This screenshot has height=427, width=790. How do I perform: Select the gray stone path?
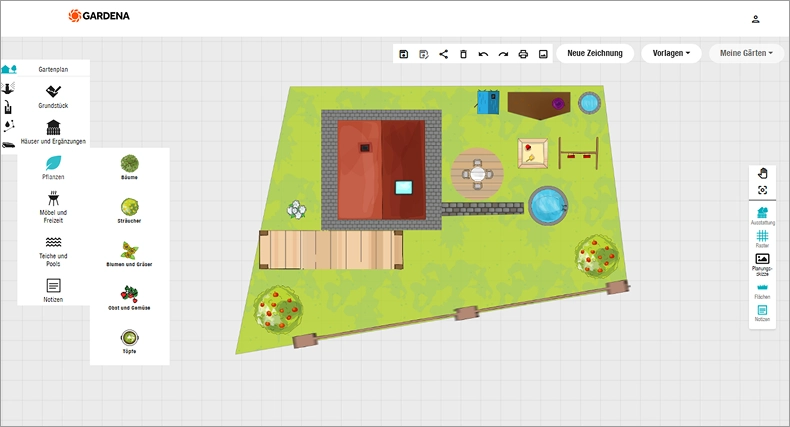click(x=483, y=208)
